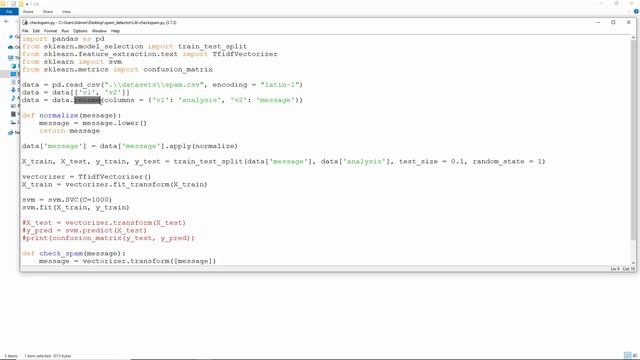
Task: Open the Edit menu in IDLE
Action: [x=36, y=31]
